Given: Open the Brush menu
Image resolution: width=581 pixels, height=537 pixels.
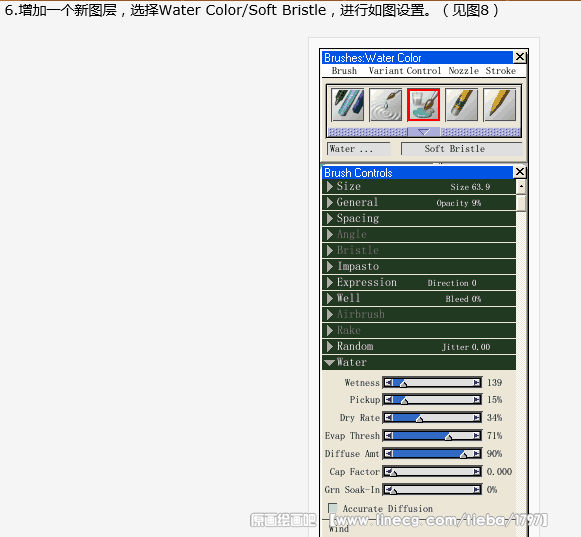Looking at the screenshot, I should (344, 71).
